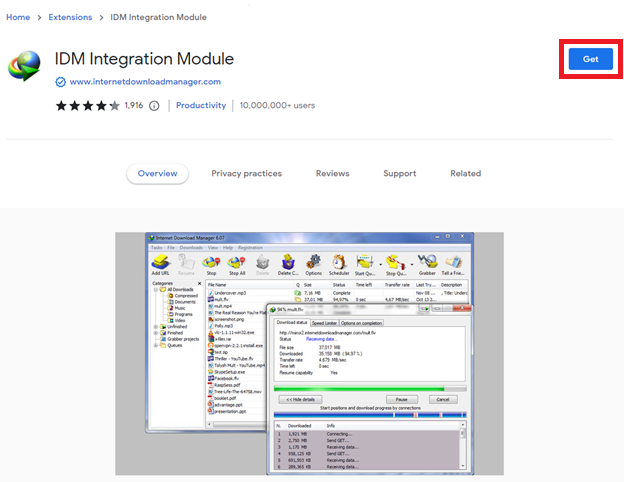Click the 1,916 ratings count
Viewport: 624px width, 482px height.
click(x=134, y=105)
